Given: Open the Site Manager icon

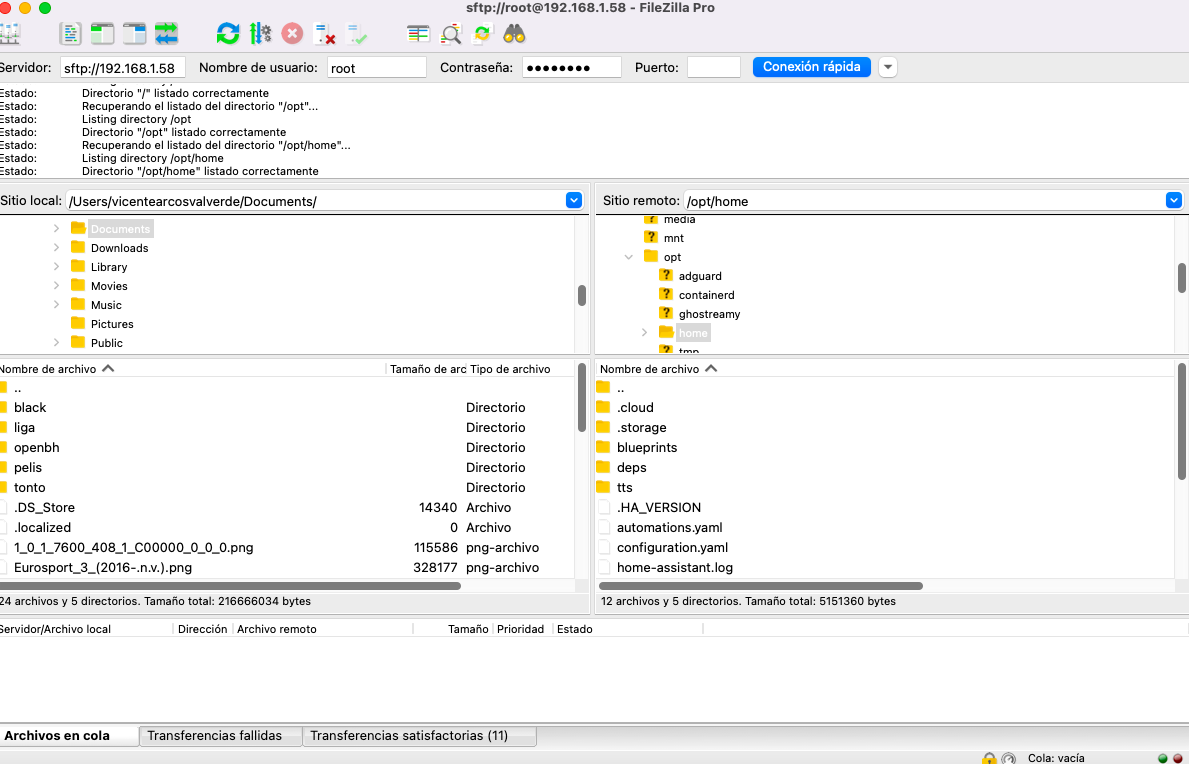Looking at the screenshot, I should (x=9, y=34).
